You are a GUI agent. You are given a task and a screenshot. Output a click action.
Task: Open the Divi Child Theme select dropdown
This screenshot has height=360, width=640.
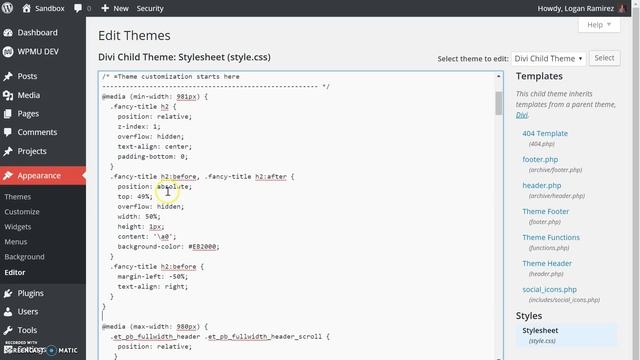pyautogui.click(x=549, y=58)
